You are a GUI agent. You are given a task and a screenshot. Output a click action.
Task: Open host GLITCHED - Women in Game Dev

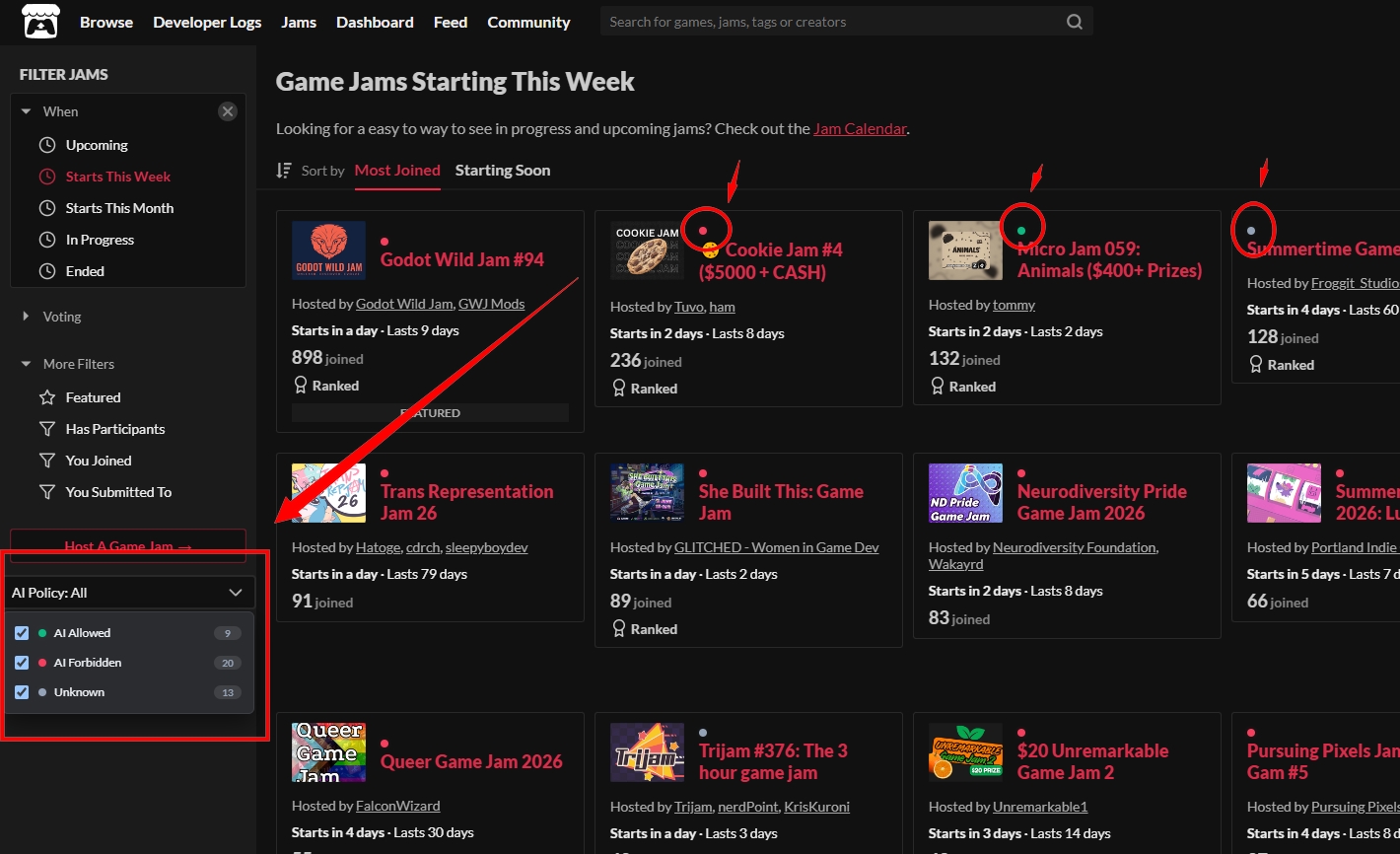coord(777,547)
